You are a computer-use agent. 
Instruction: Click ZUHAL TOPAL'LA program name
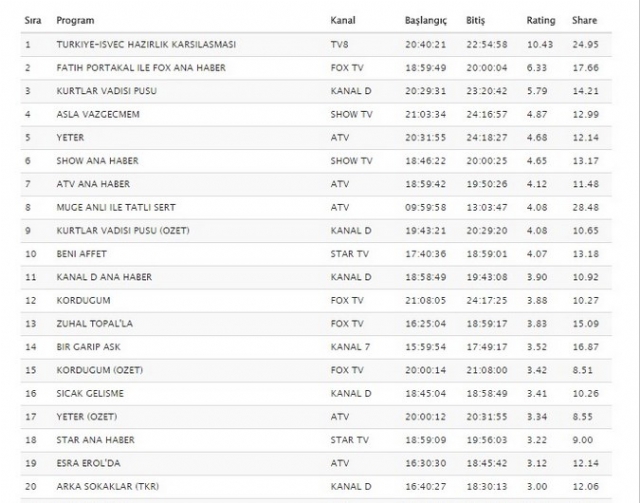click(95, 323)
